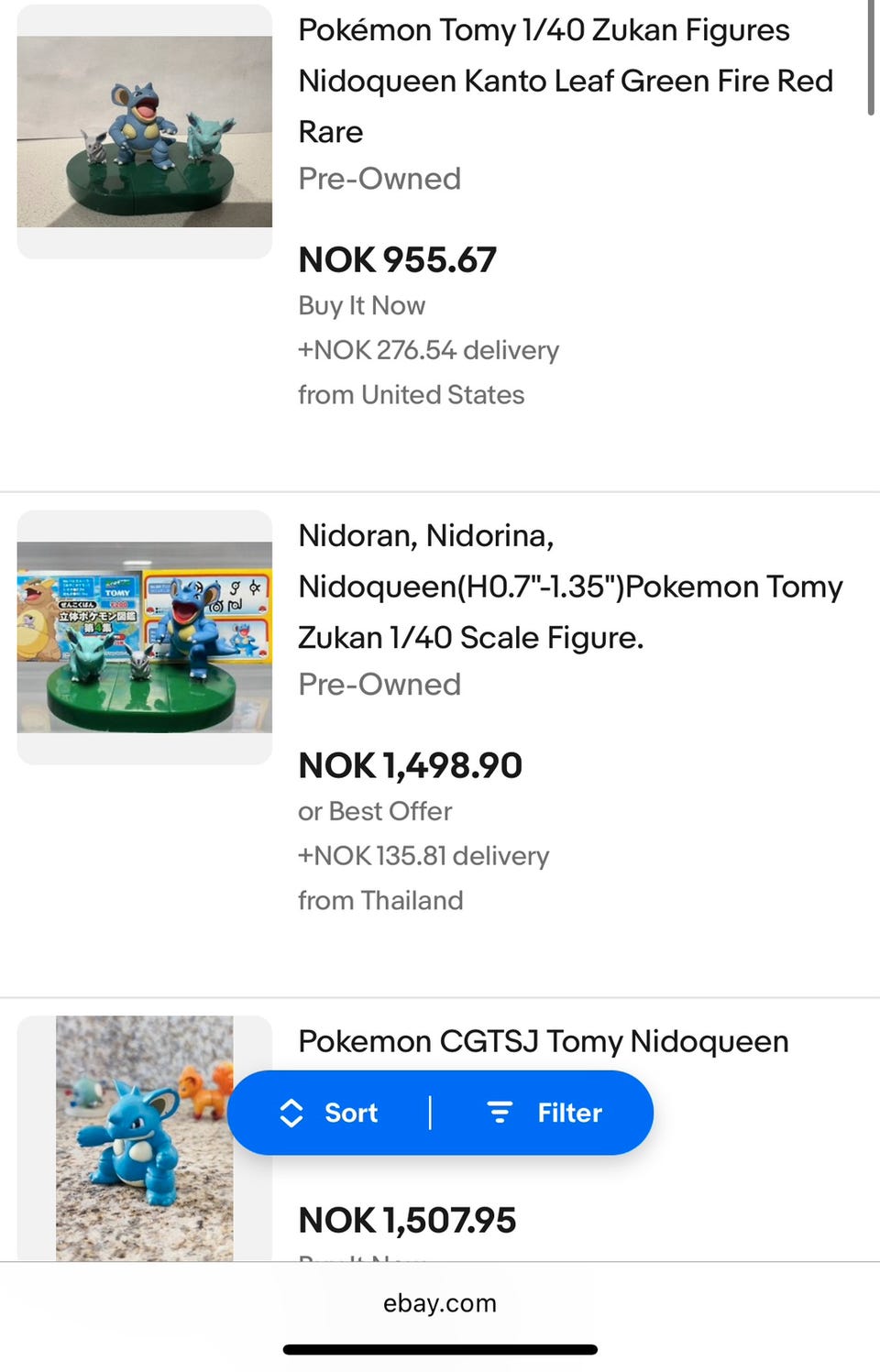Tap the page scrollbar indicator
The width and height of the screenshot is (880, 1372).
(x=871, y=58)
